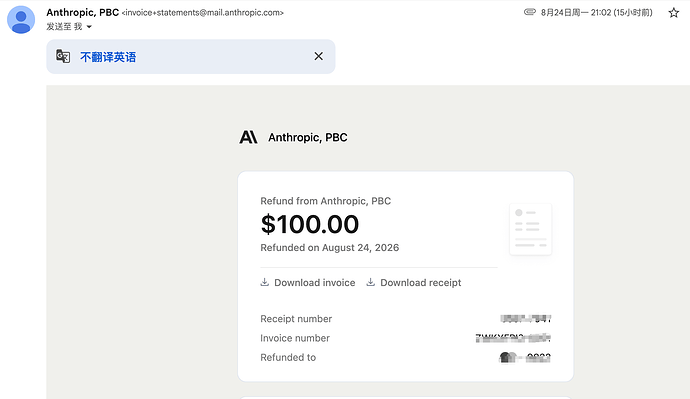Dismiss the translation banner with X

coord(319,56)
